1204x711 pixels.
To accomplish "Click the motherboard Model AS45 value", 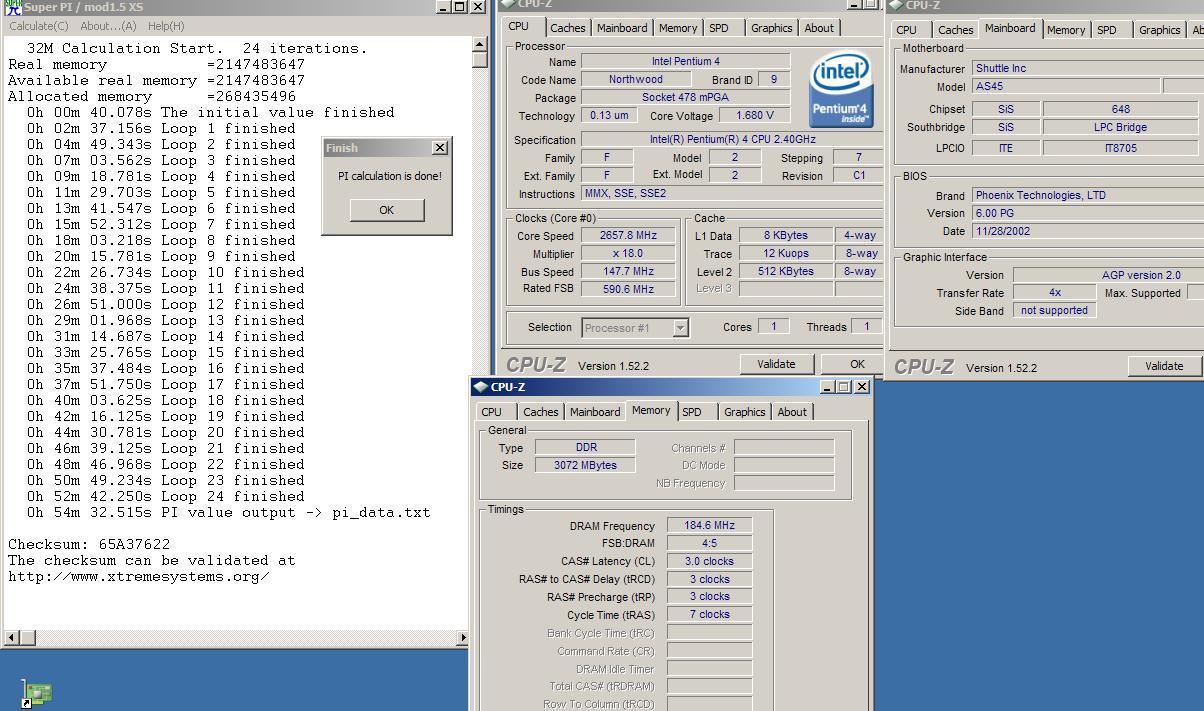I will (x=1066, y=87).
